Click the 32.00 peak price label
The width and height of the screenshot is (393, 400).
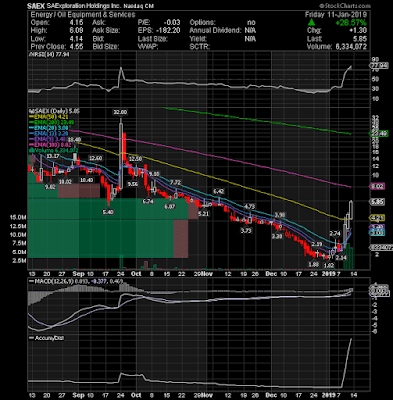(120, 112)
